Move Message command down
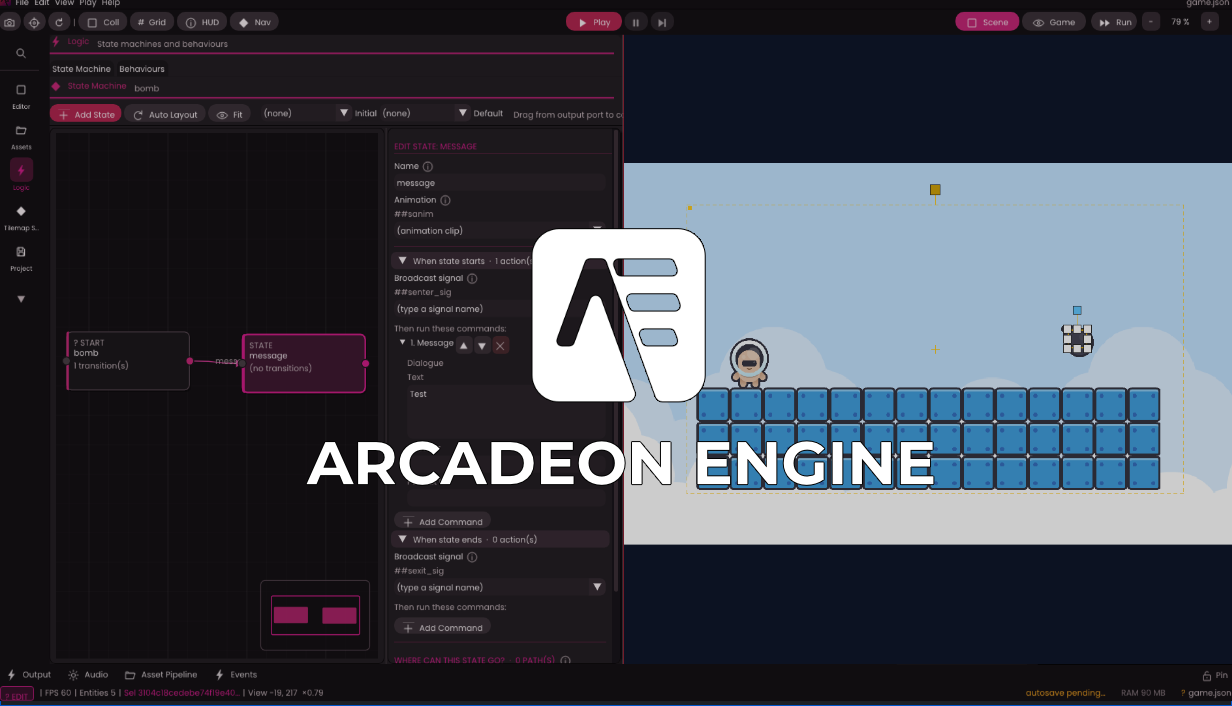1232x706 pixels. click(x=482, y=345)
